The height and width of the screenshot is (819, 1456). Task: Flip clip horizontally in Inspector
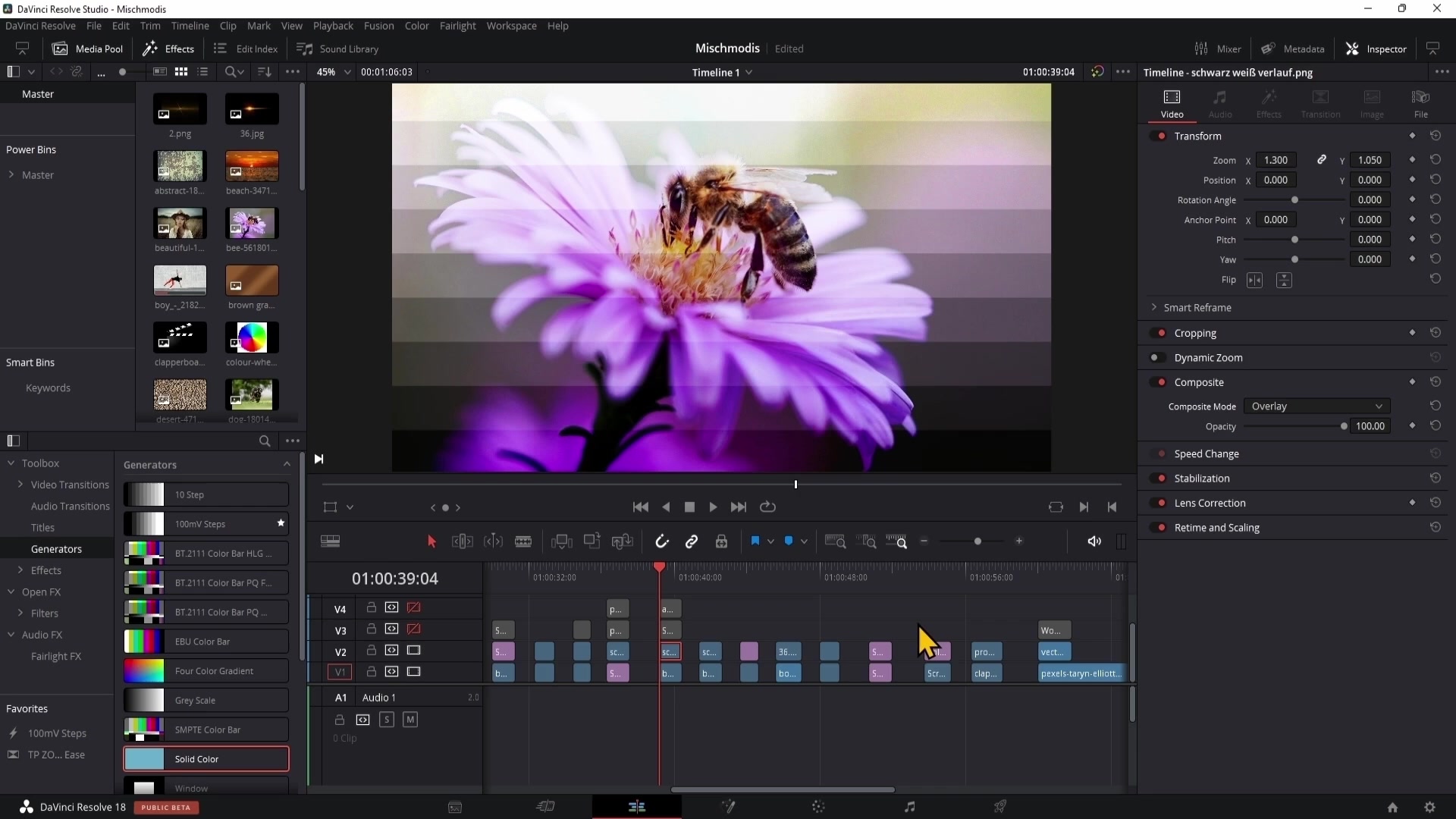pyautogui.click(x=1255, y=281)
